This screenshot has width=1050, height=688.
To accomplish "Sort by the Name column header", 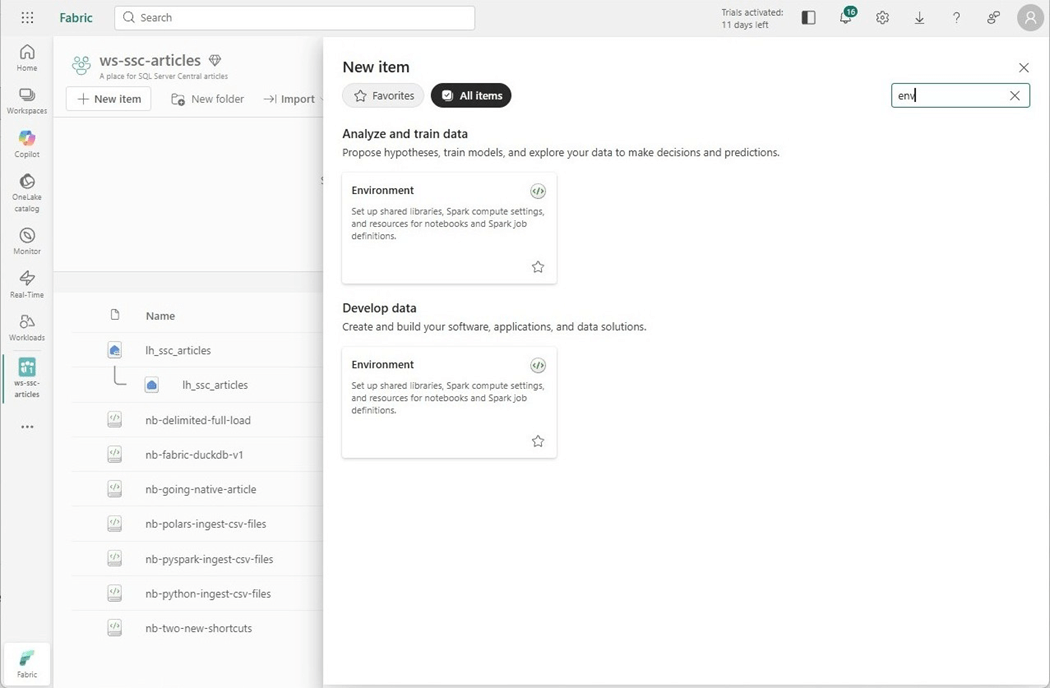I will pyautogui.click(x=160, y=316).
